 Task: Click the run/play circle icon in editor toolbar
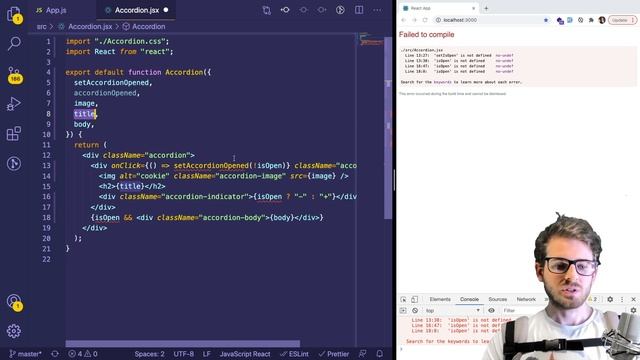click(340, 10)
